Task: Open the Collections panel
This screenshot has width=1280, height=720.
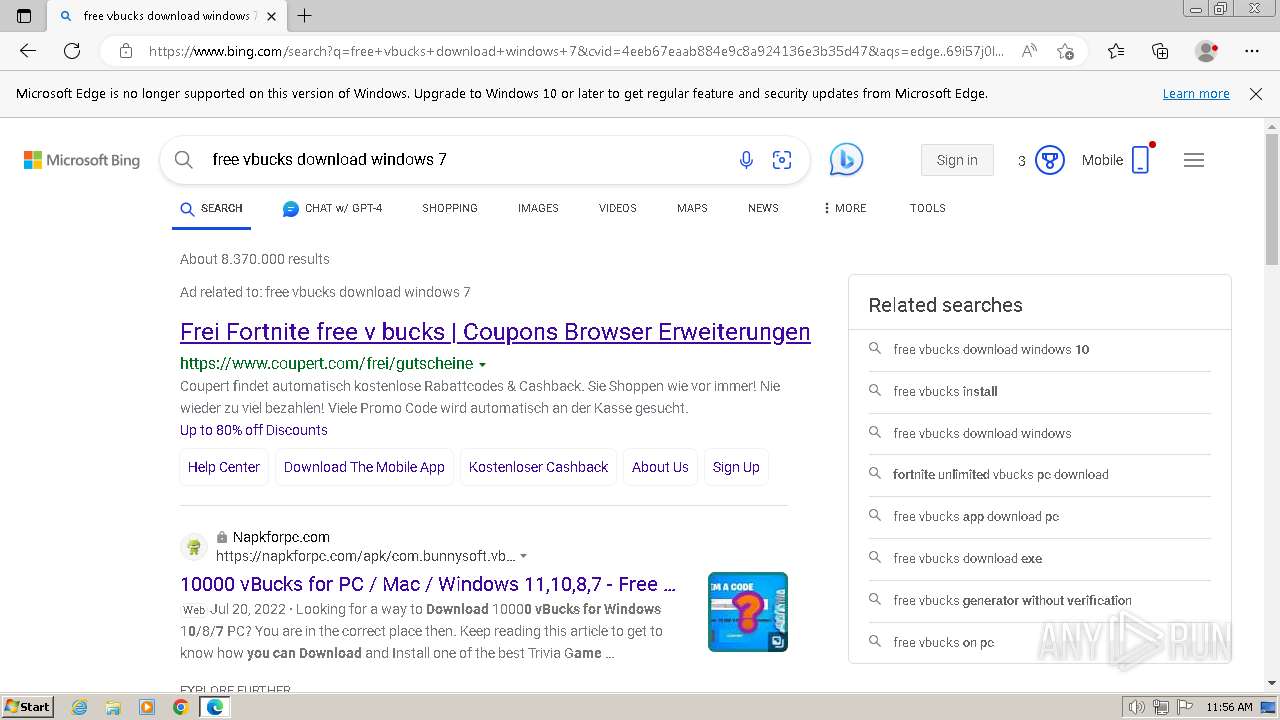Action: [x=1160, y=51]
